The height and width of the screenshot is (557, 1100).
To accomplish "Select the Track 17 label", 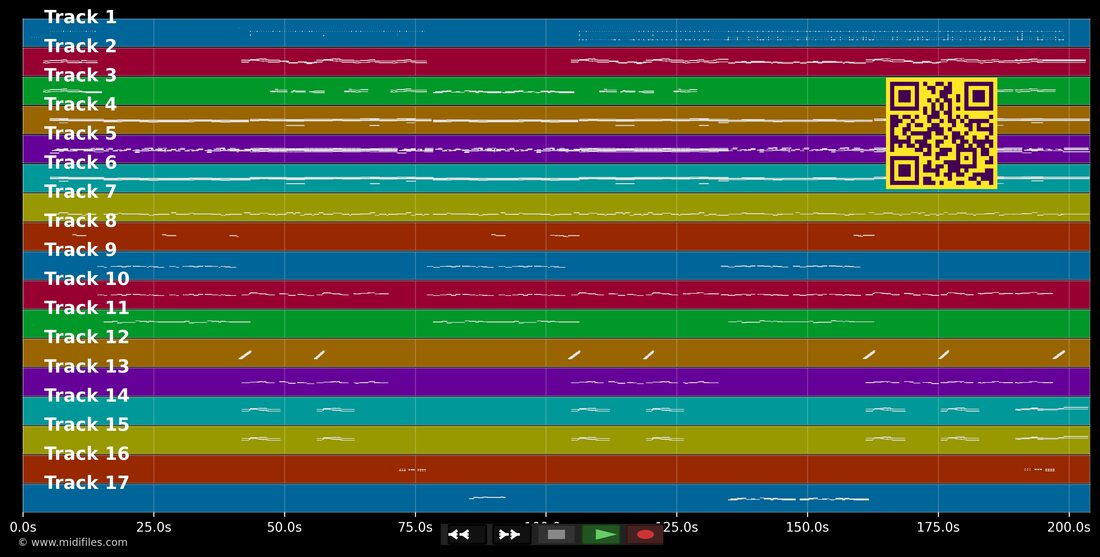I will (x=87, y=483).
